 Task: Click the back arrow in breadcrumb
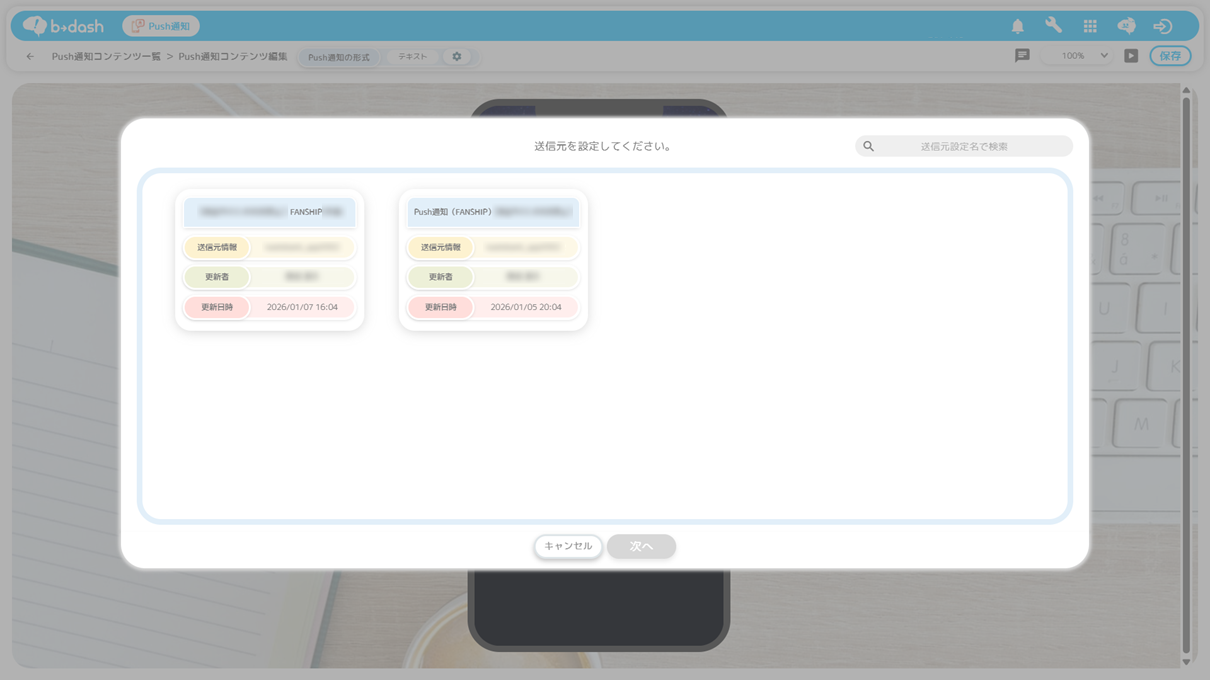click(30, 57)
